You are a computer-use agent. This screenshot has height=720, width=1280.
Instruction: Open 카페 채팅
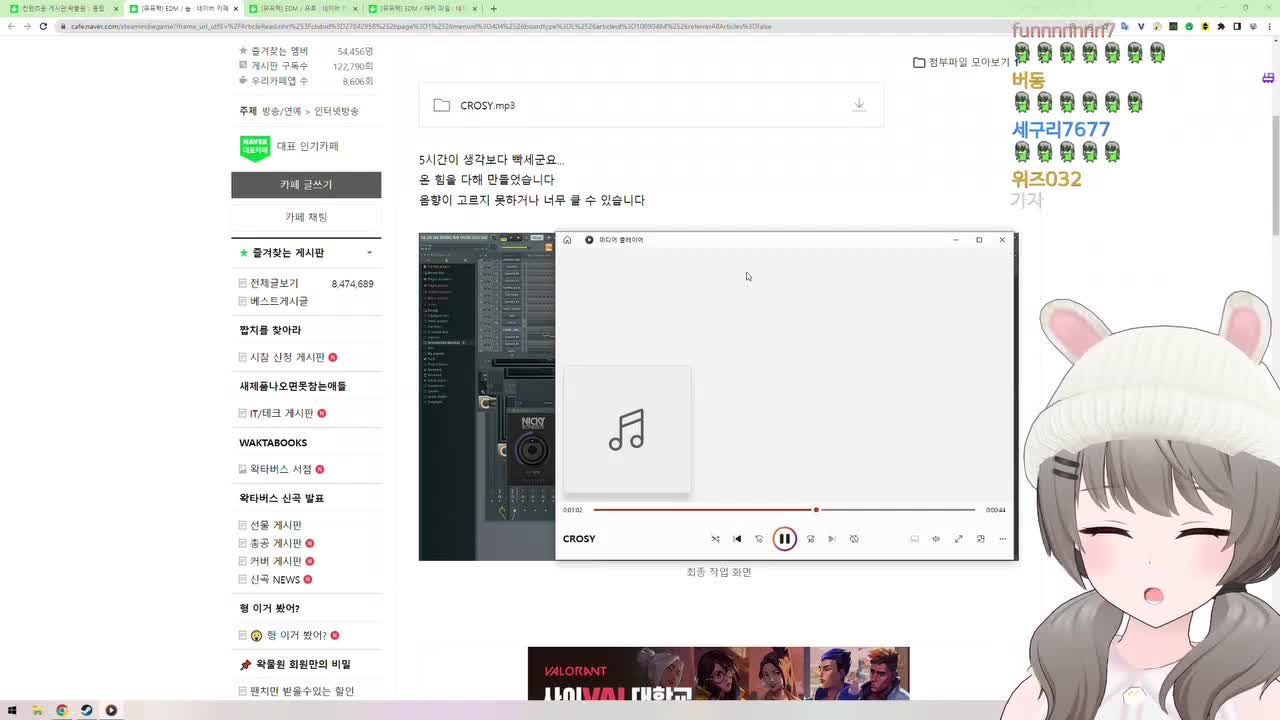click(x=306, y=217)
